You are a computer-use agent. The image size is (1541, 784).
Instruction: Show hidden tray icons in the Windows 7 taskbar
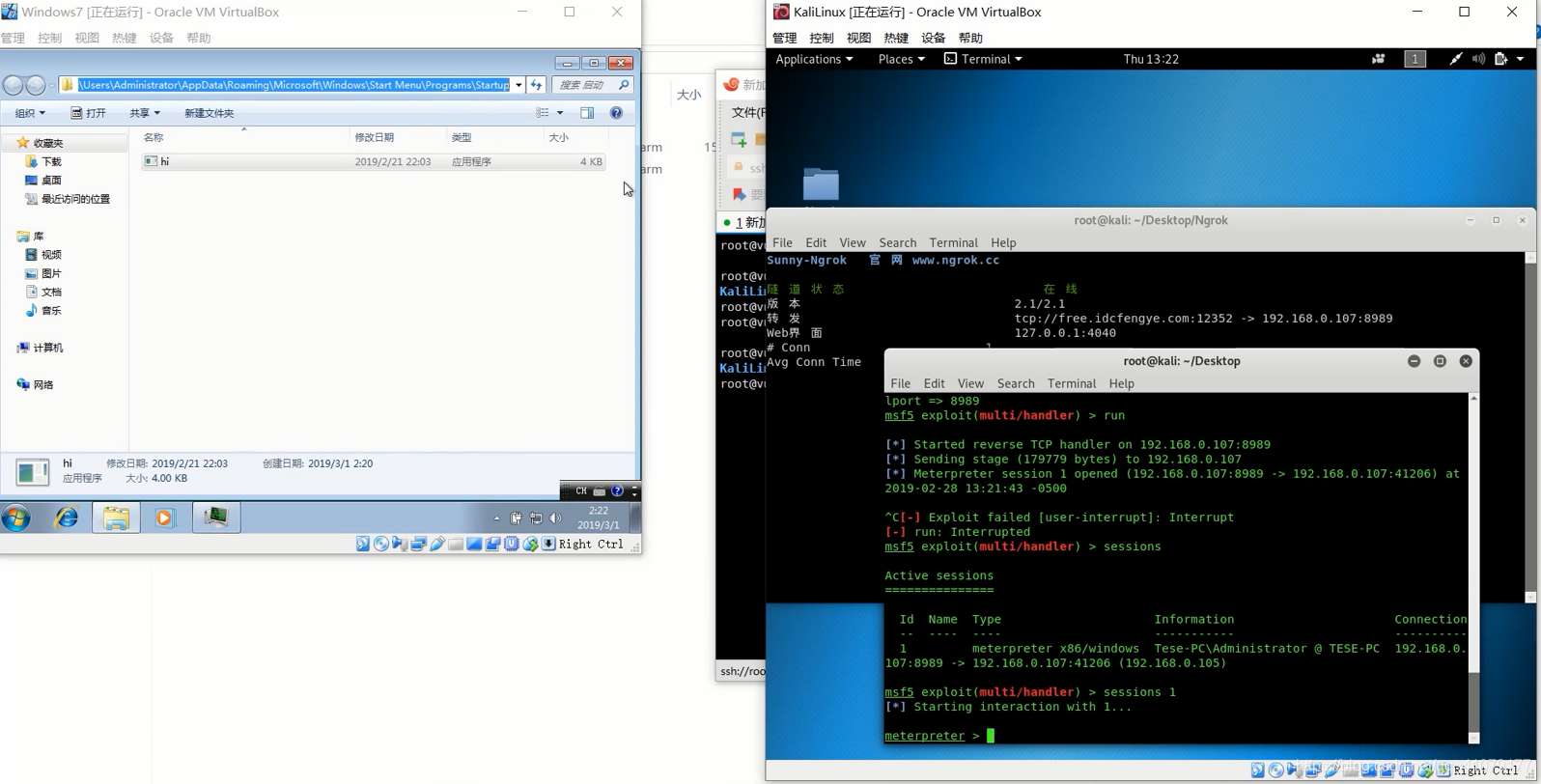coord(497,518)
